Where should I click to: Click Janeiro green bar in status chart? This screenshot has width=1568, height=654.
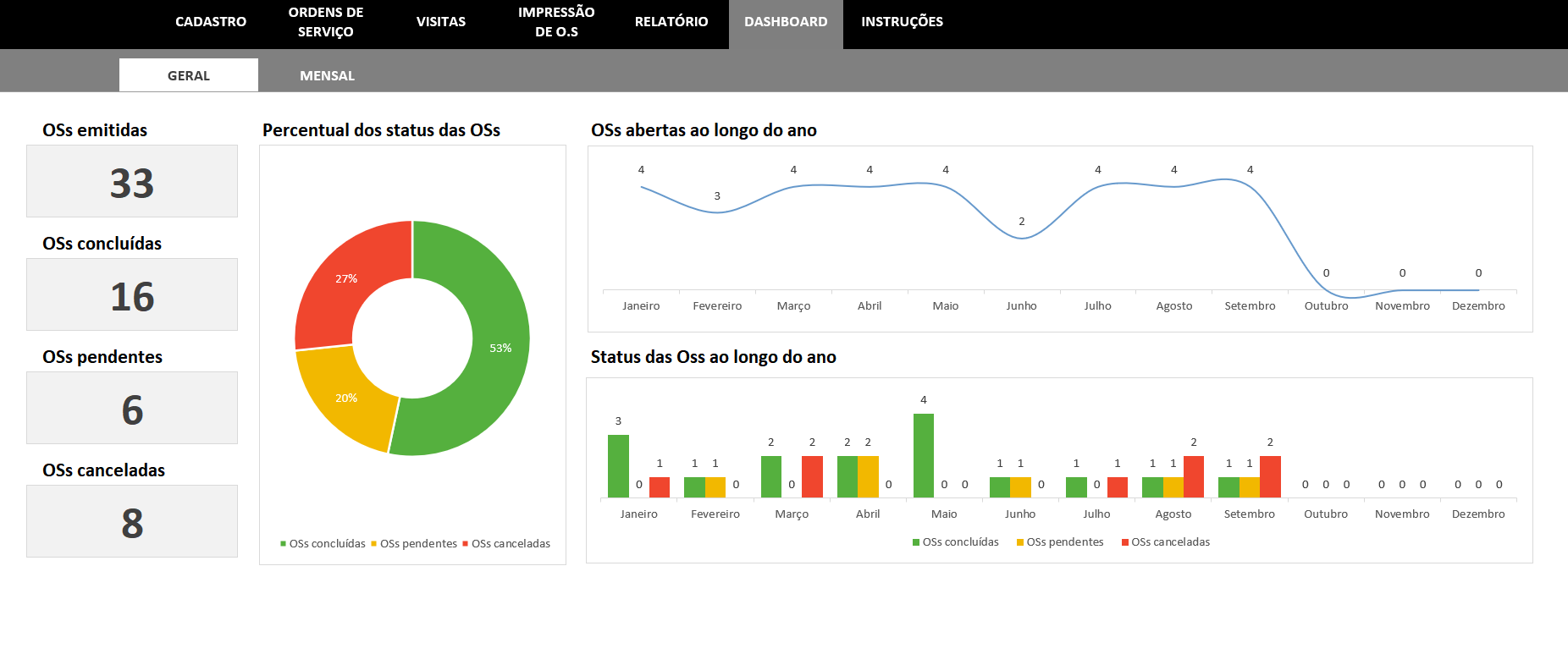pos(618,465)
